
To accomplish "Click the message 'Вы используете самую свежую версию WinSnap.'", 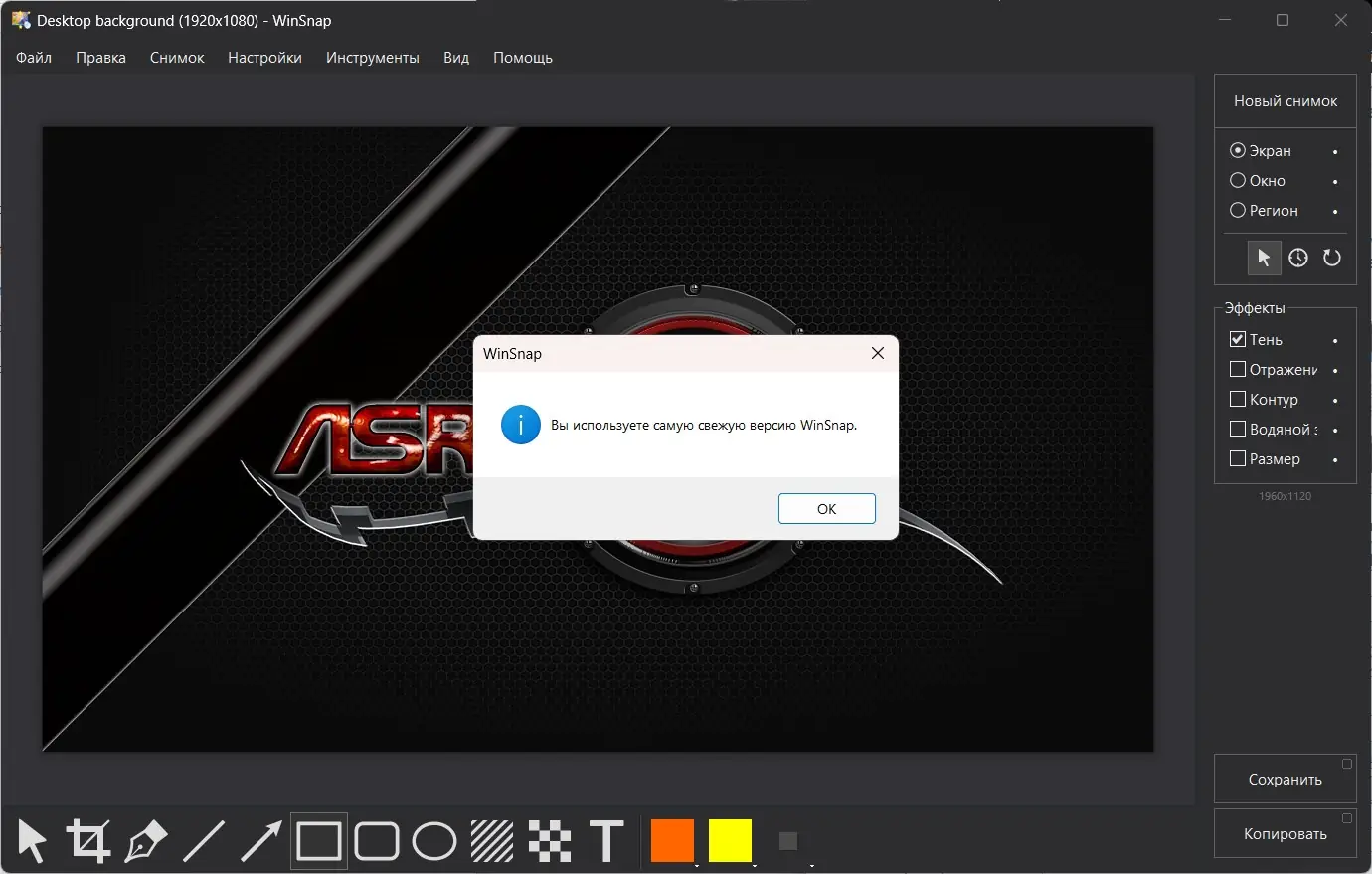I will tap(704, 425).
